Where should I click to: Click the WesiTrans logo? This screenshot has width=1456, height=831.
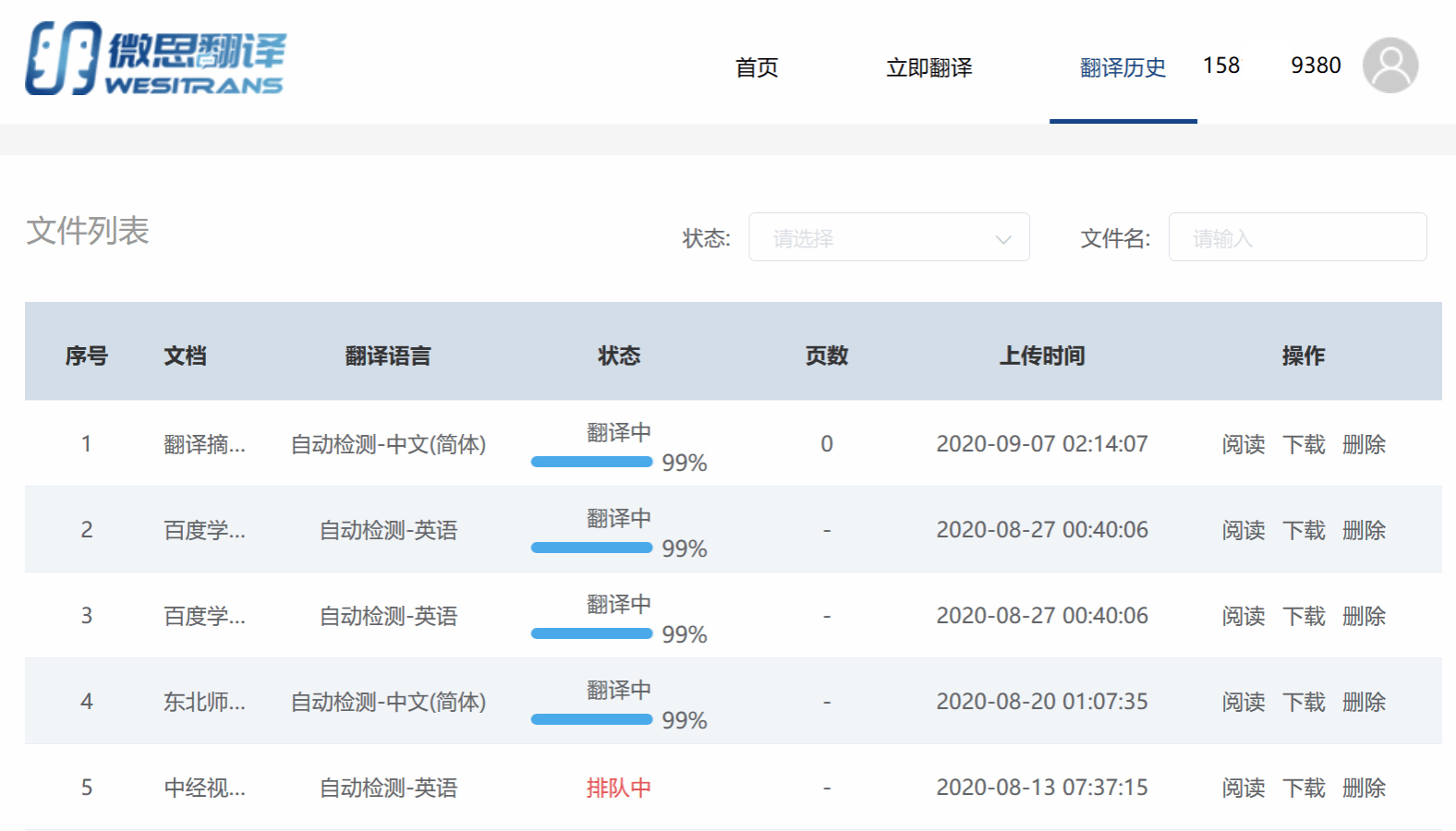[155, 59]
